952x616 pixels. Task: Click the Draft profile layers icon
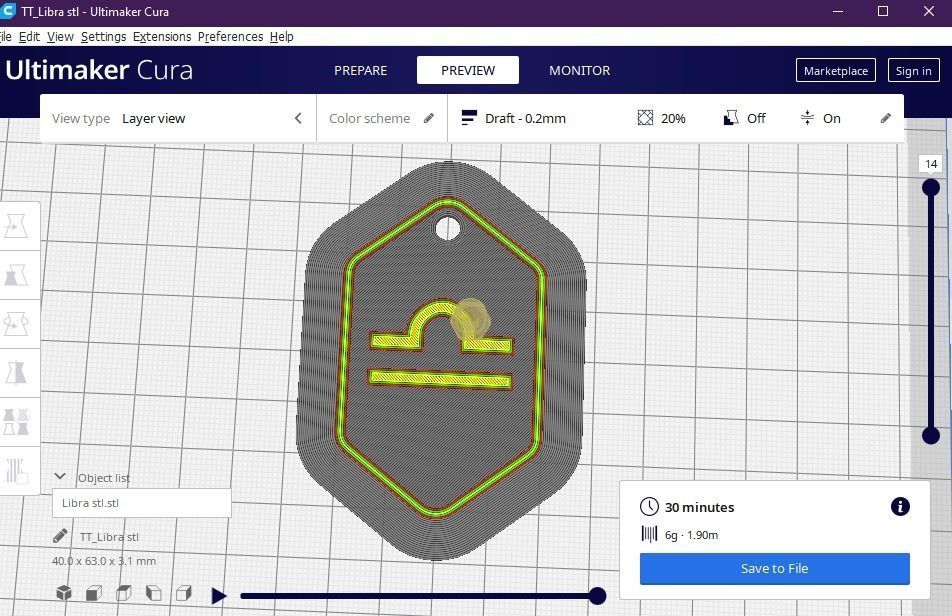(x=469, y=118)
